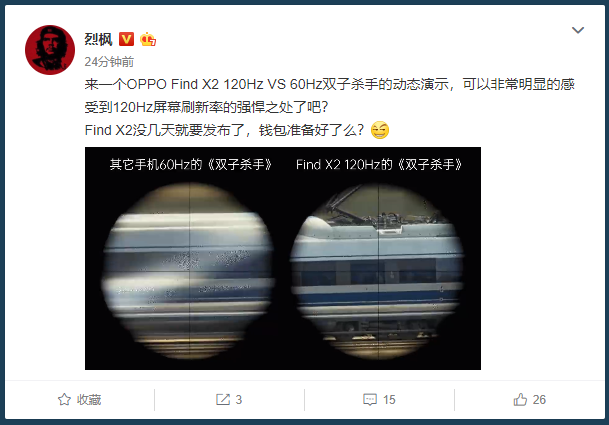Open the sharp 120Hz train scope image
The width and height of the screenshot is (609, 425).
coord(377,270)
